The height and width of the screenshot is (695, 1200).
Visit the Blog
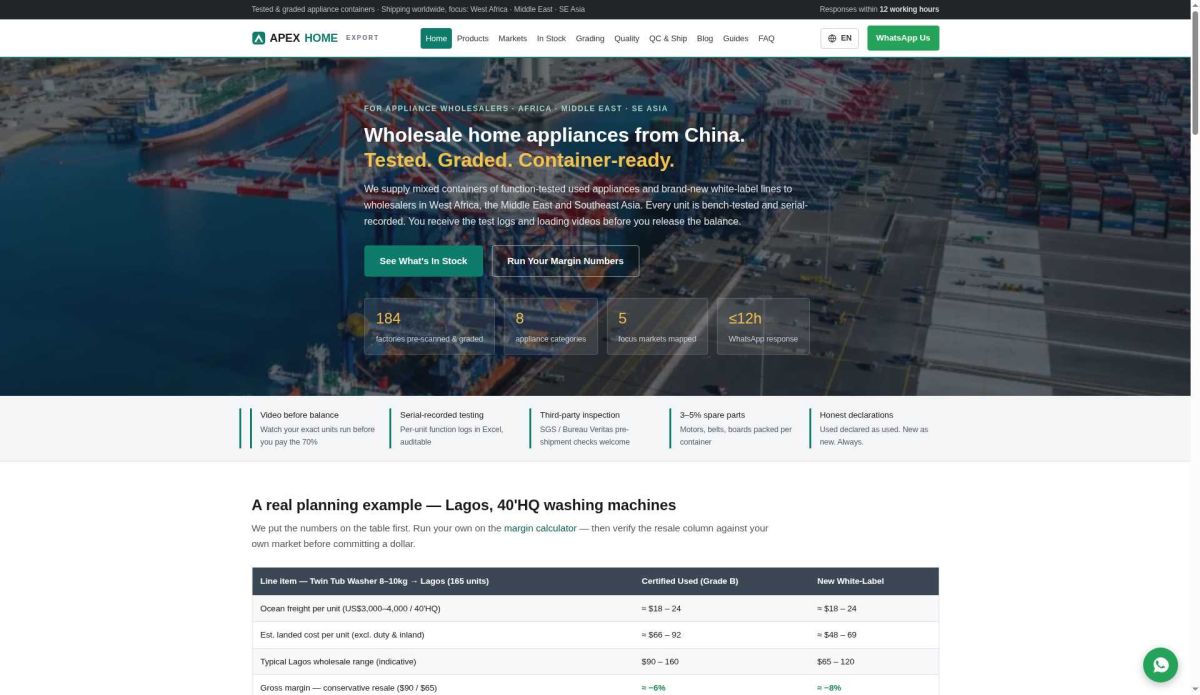point(705,38)
